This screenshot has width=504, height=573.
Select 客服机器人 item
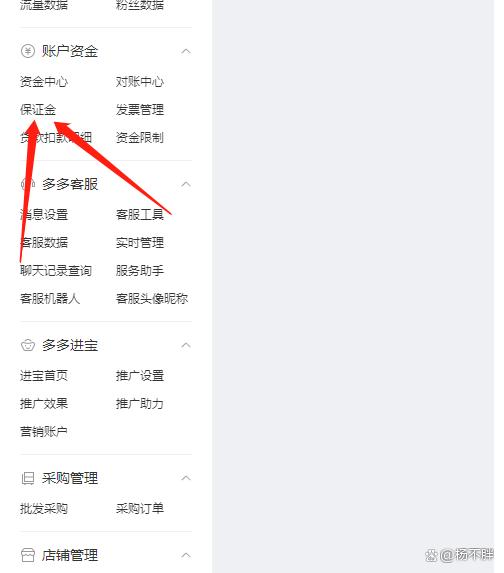point(50,299)
